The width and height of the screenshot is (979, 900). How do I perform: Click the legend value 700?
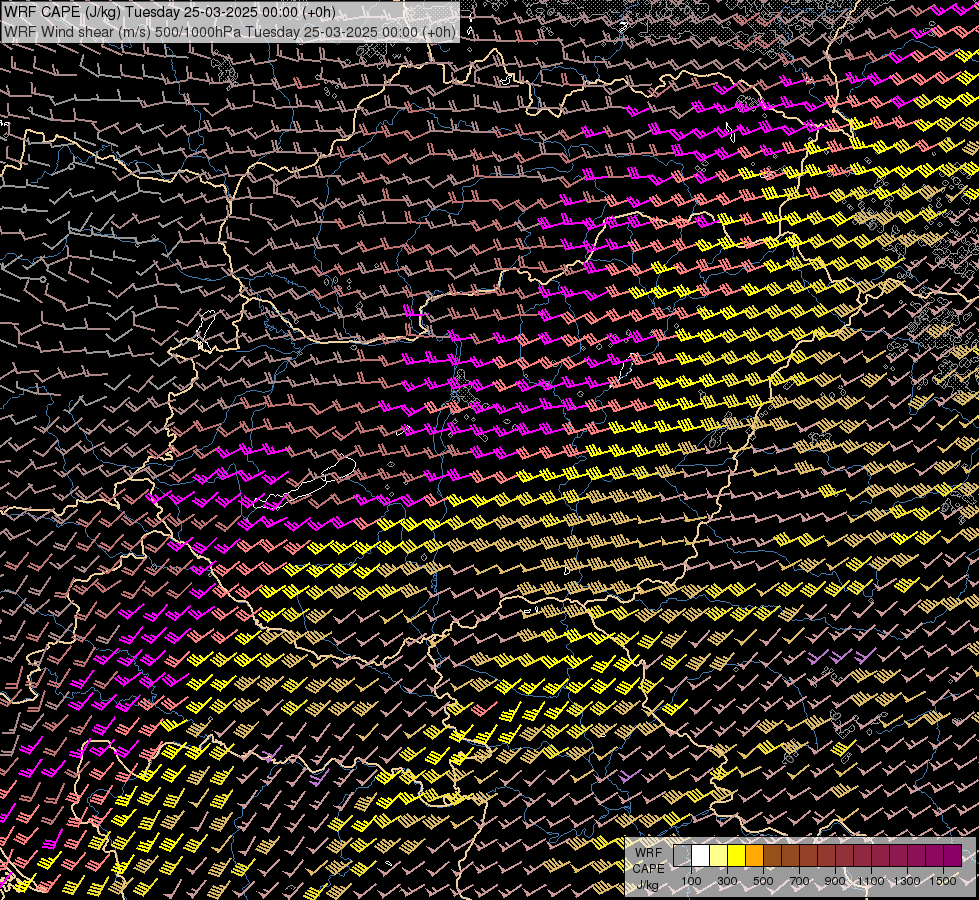799,881
